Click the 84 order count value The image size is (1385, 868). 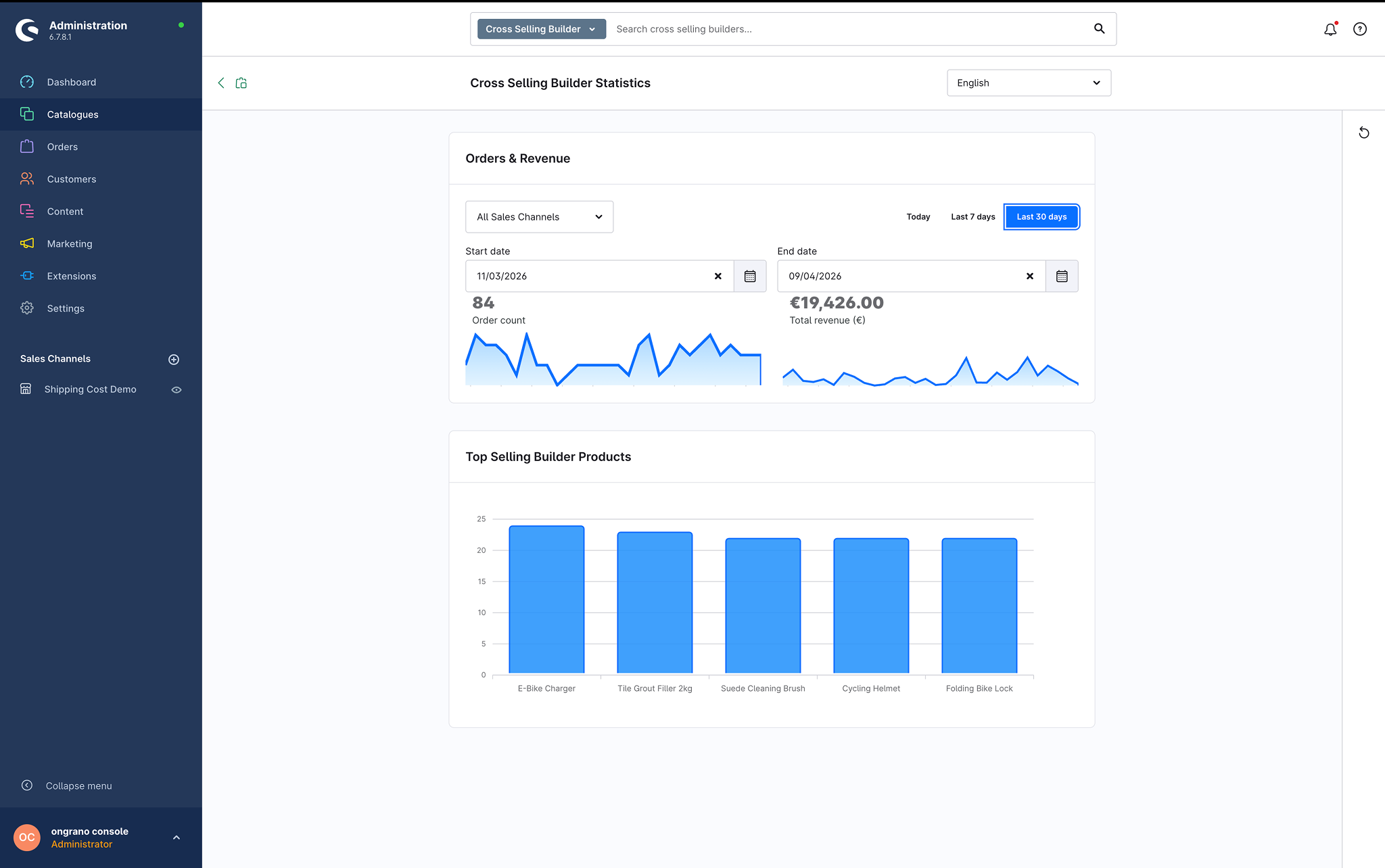pyautogui.click(x=484, y=303)
